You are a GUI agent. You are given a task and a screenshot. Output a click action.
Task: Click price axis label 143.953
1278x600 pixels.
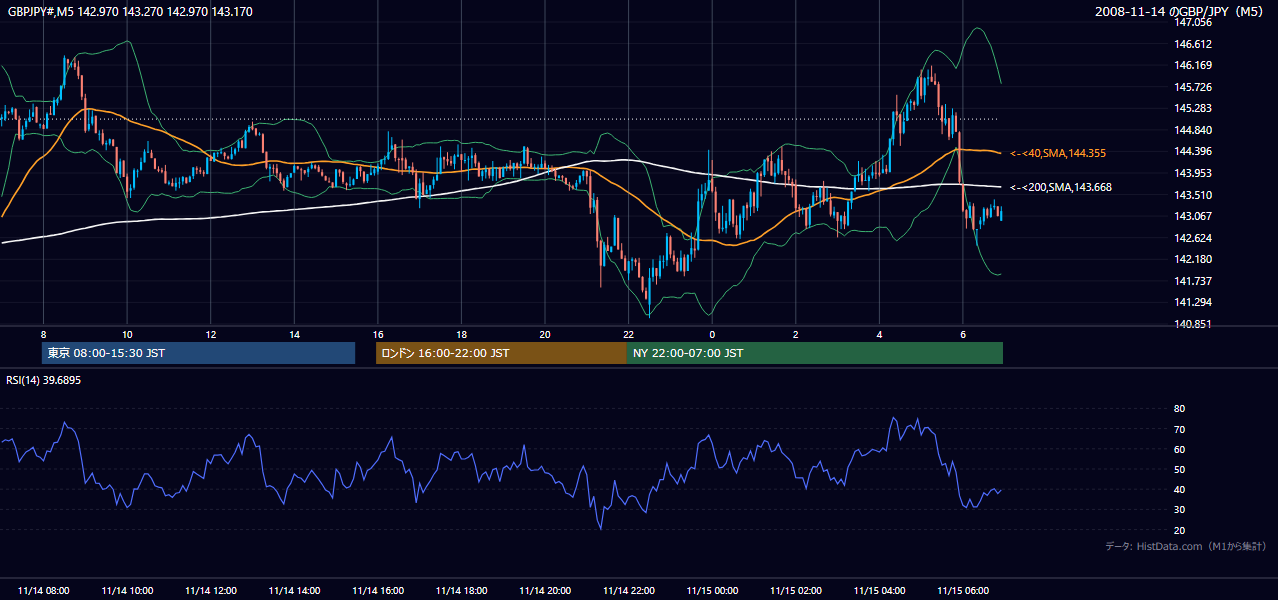point(1194,173)
